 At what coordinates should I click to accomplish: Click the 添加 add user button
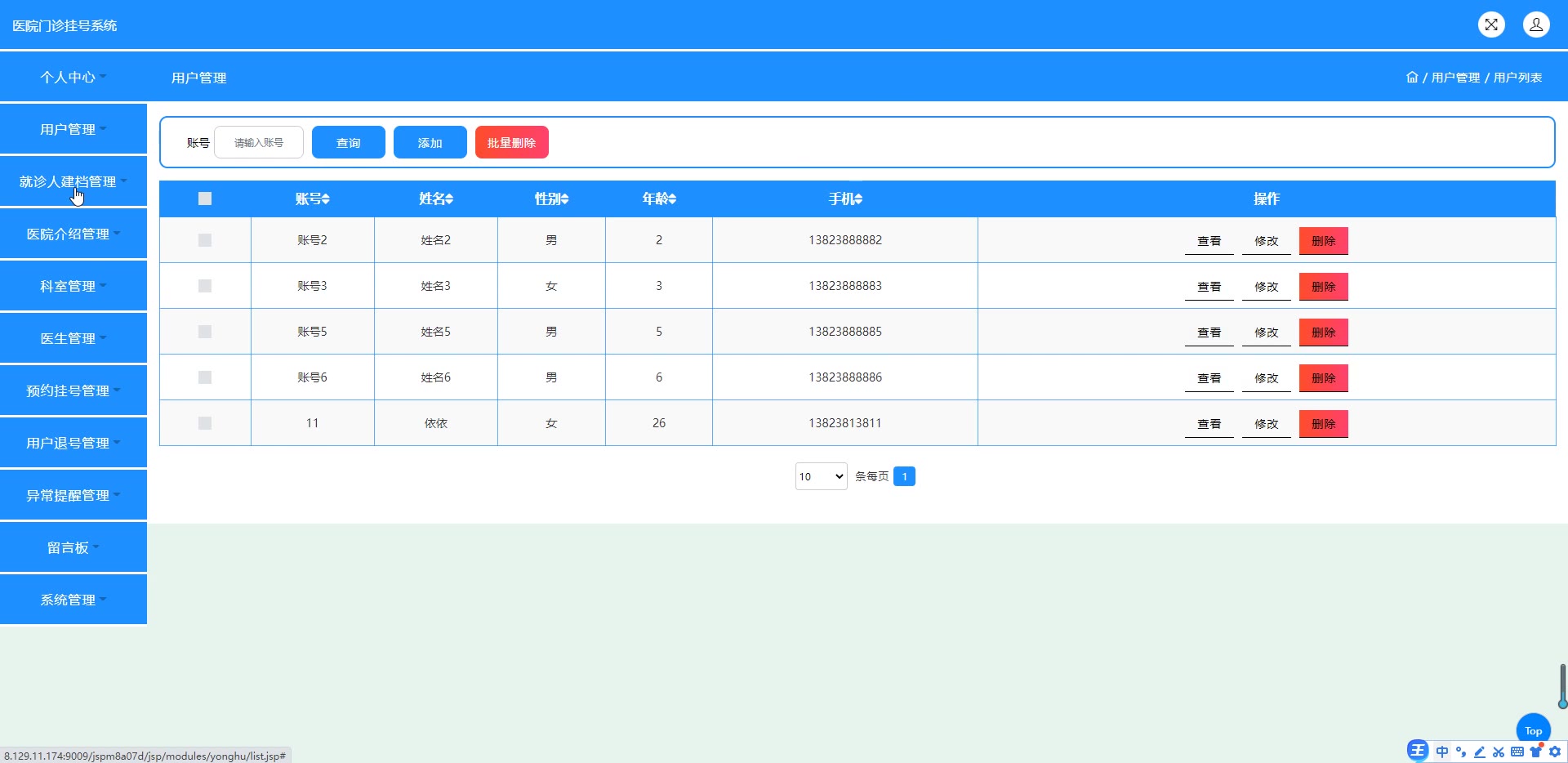pyautogui.click(x=430, y=142)
